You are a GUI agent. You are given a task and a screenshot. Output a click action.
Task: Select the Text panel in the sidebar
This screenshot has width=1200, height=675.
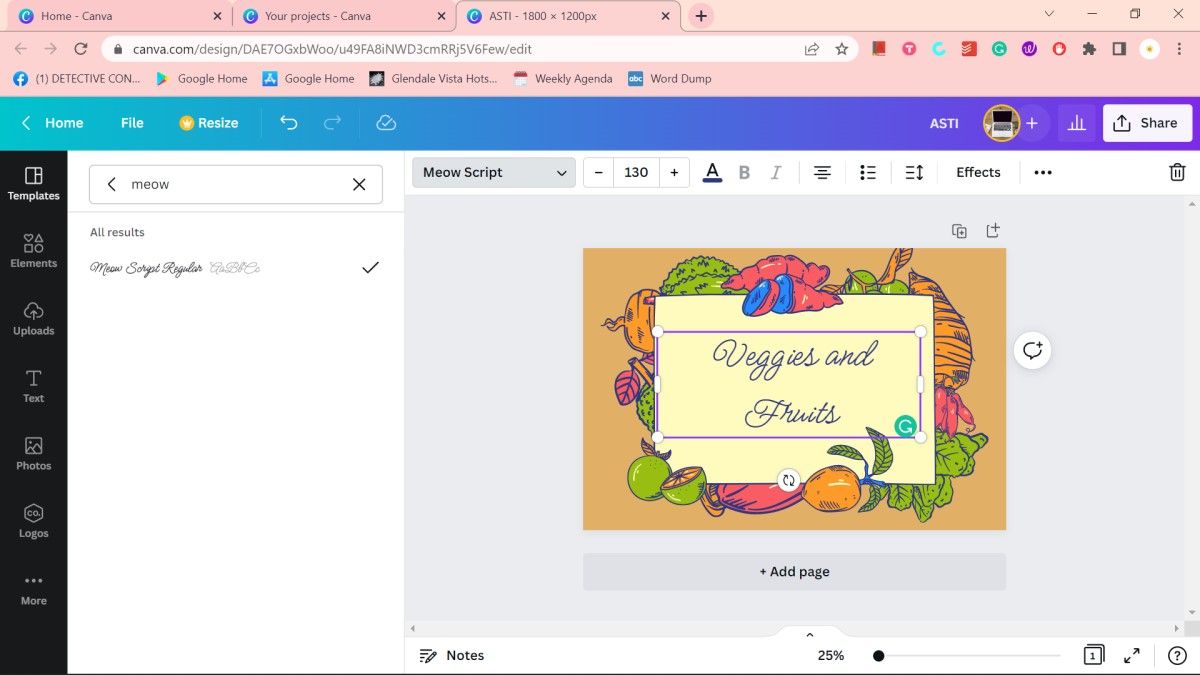point(33,387)
